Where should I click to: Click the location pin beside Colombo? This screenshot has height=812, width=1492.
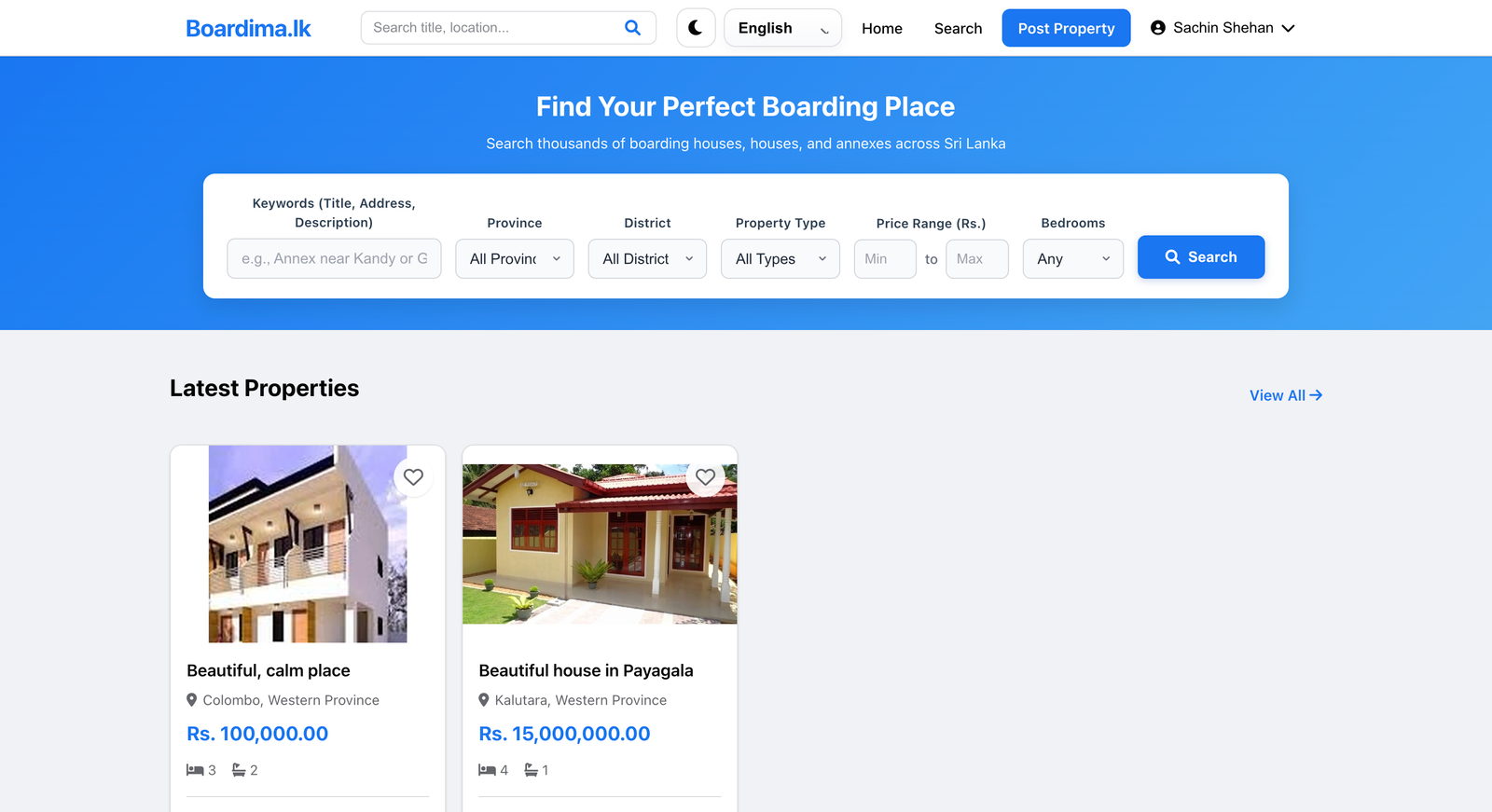point(192,700)
